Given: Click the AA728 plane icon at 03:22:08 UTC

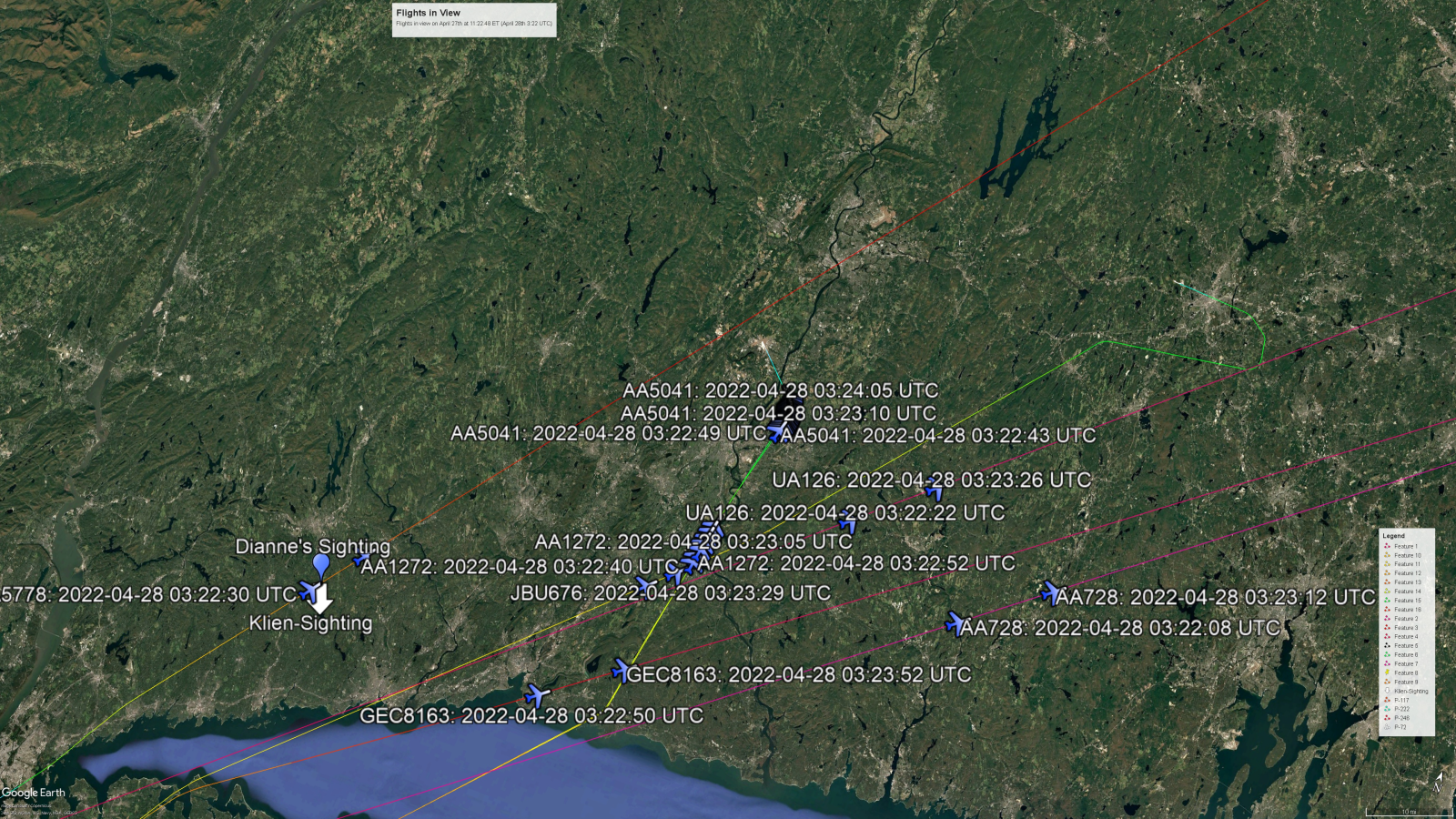Looking at the screenshot, I should click(x=954, y=624).
